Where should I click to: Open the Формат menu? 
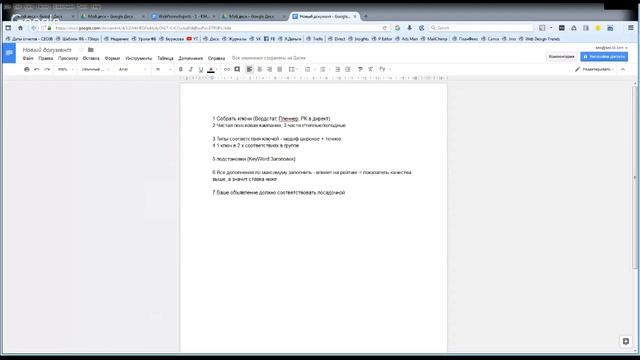coord(112,58)
